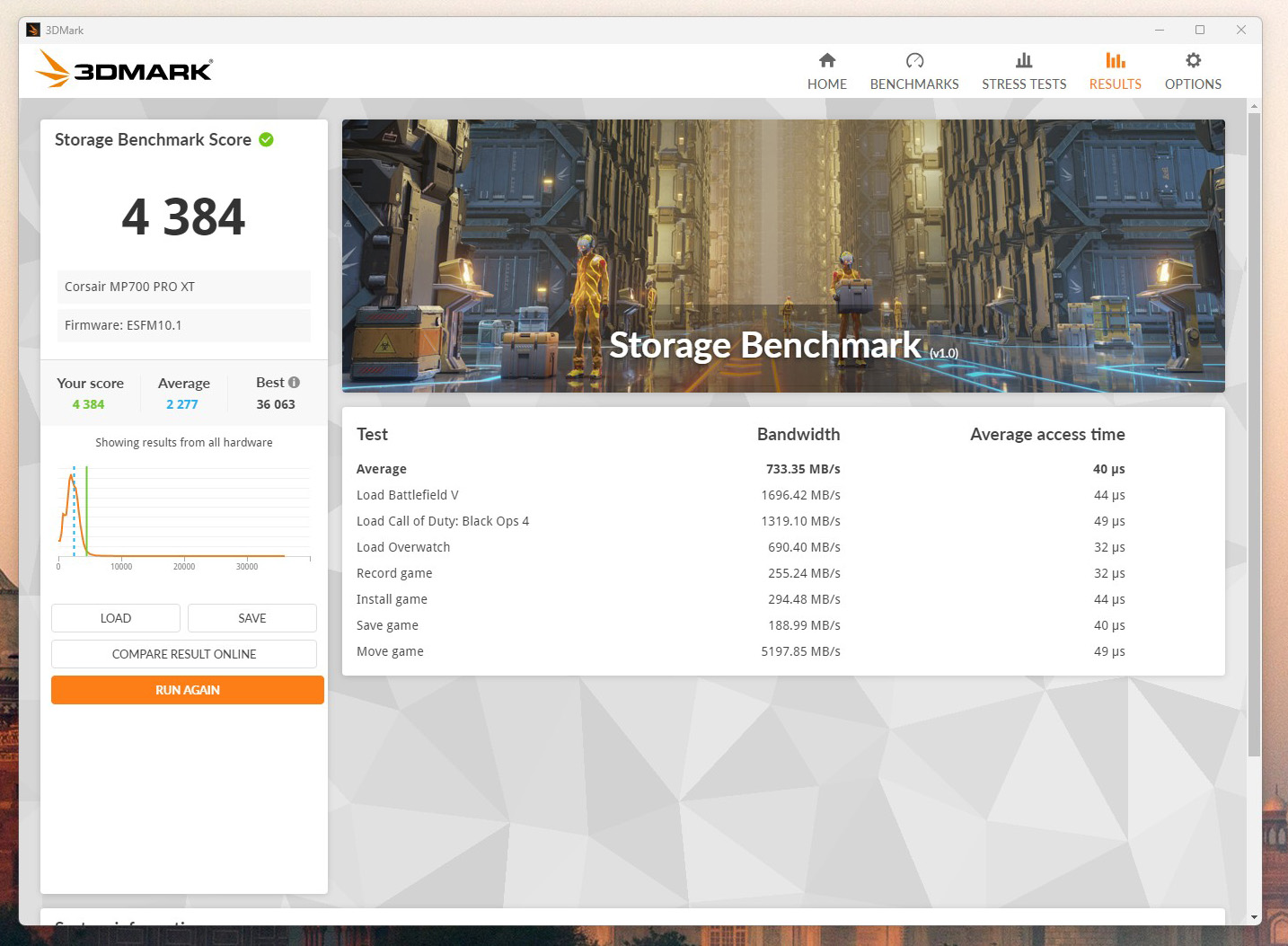Click the Home house icon
This screenshot has height=946, width=1288.
coord(827,60)
